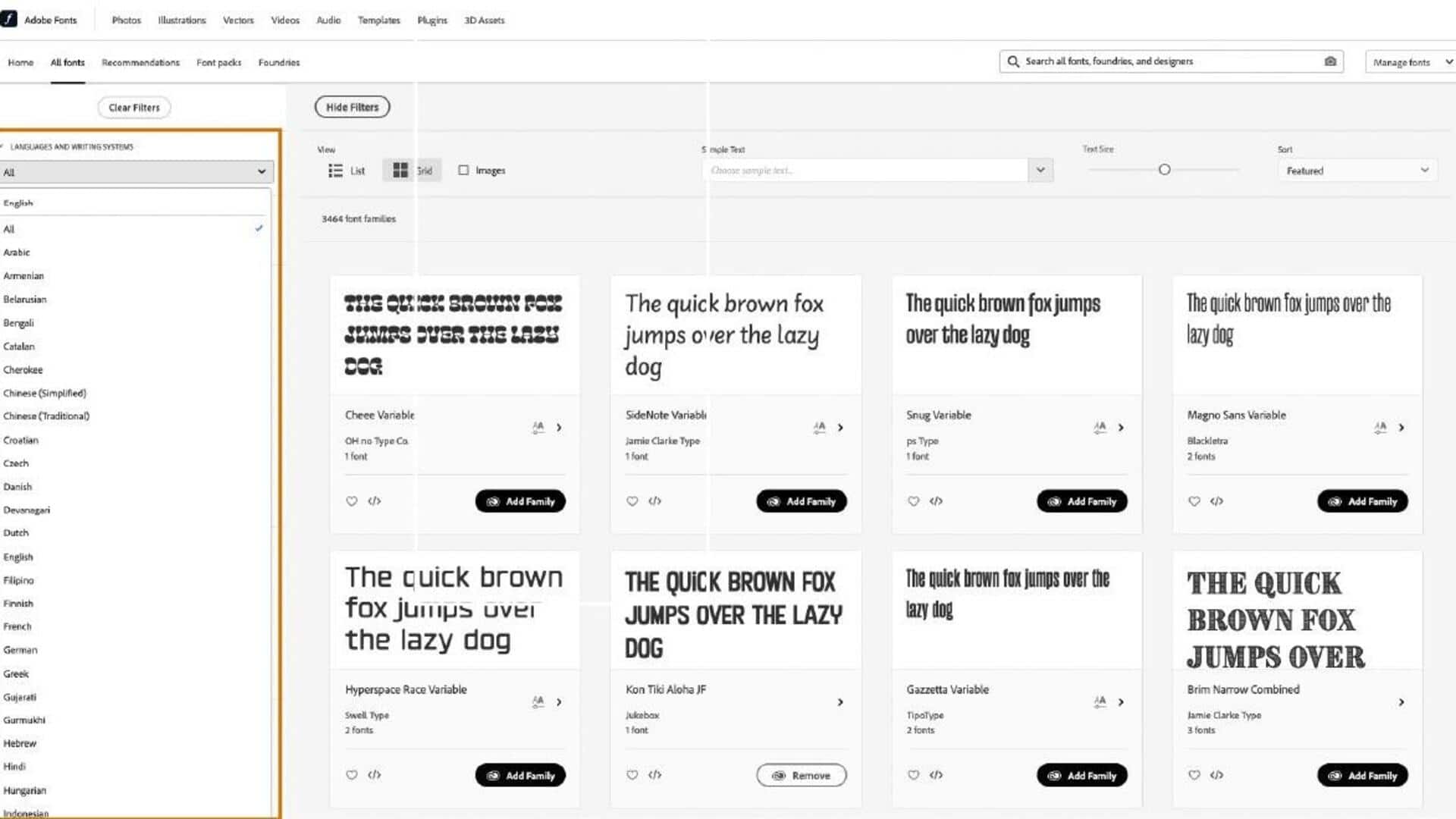Select the List view icon

click(x=335, y=170)
